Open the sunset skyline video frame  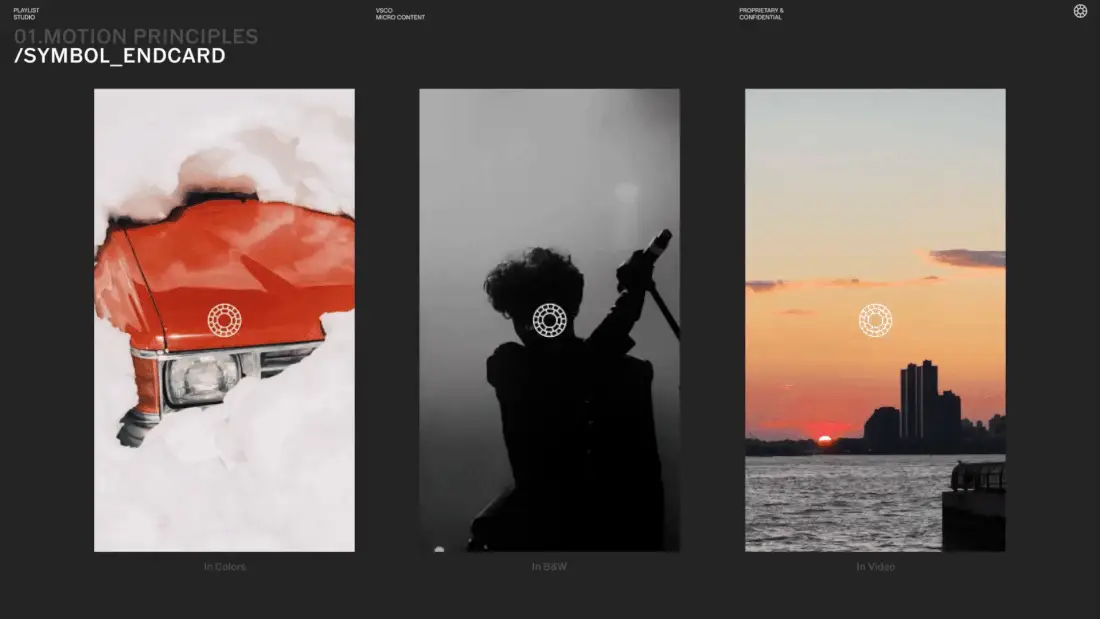(x=875, y=320)
